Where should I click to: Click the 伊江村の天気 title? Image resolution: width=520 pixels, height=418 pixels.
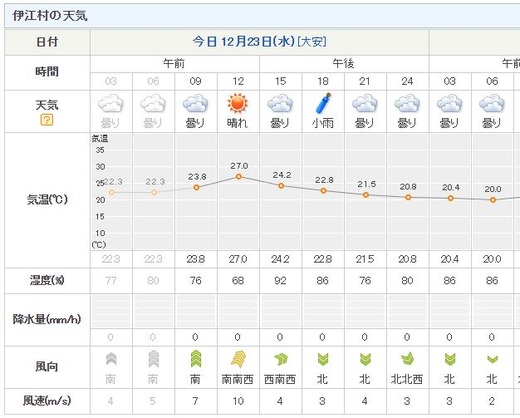click(x=50, y=16)
